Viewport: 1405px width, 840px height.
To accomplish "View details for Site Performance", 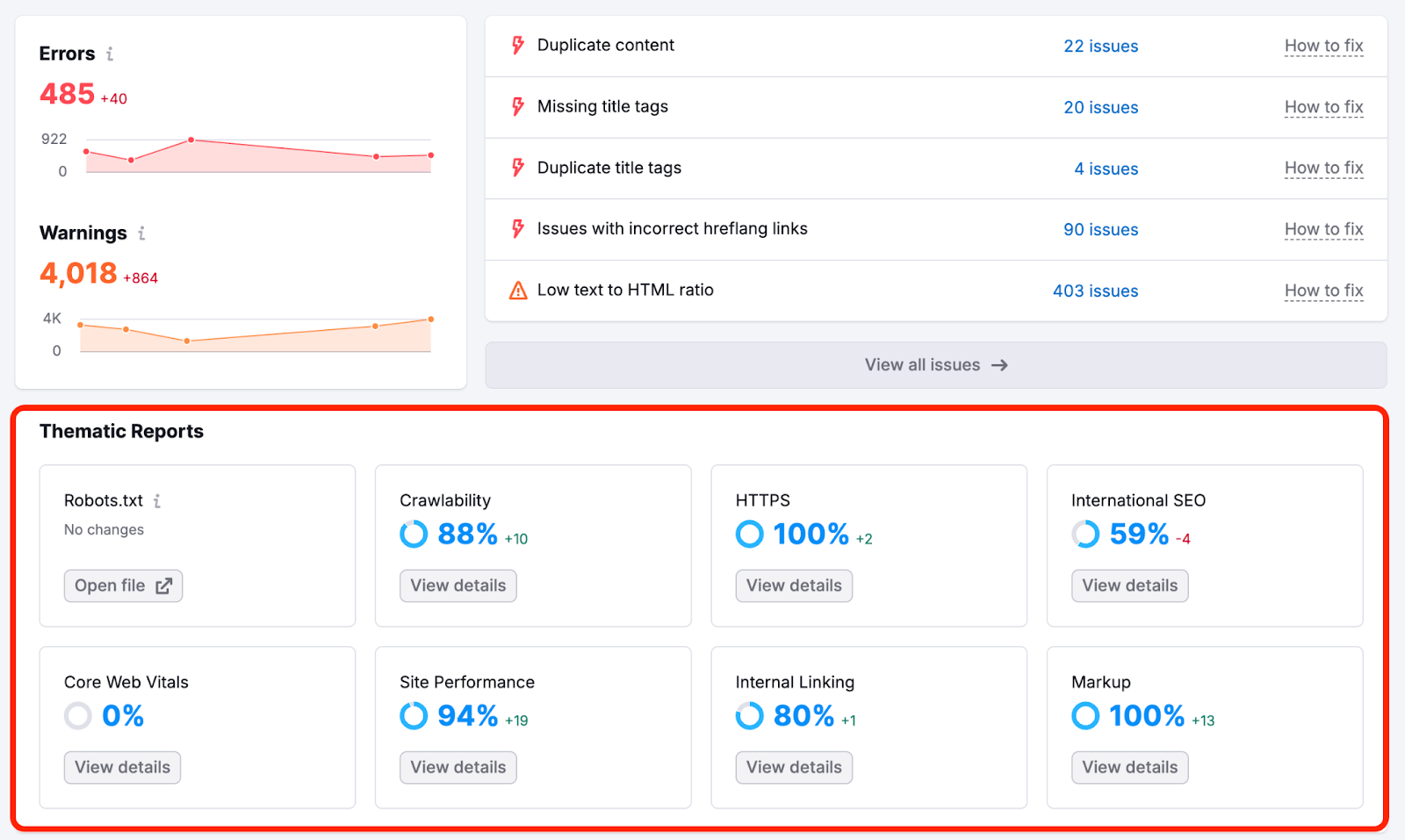I will pos(458,767).
